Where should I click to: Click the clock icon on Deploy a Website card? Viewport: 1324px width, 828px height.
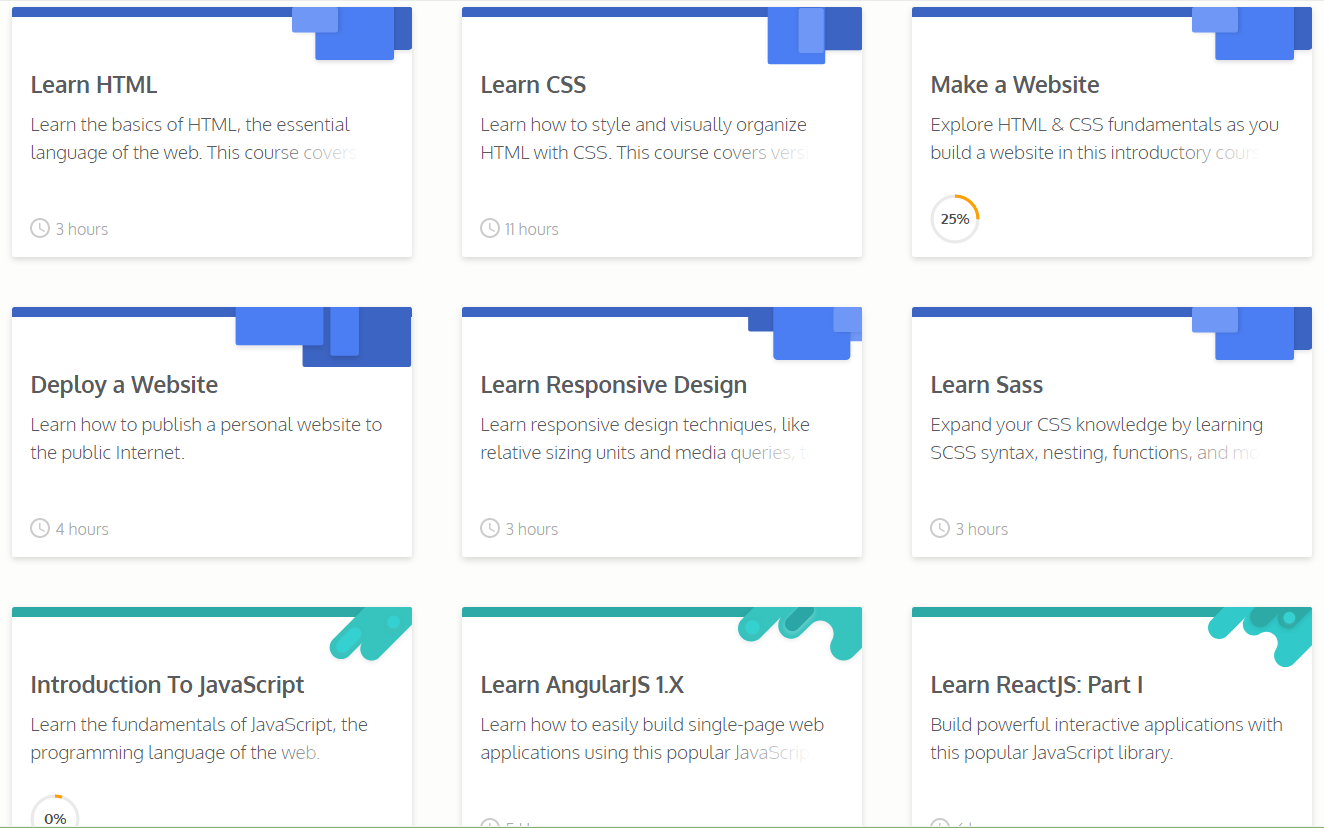pyautogui.click(x=40, y=528)
